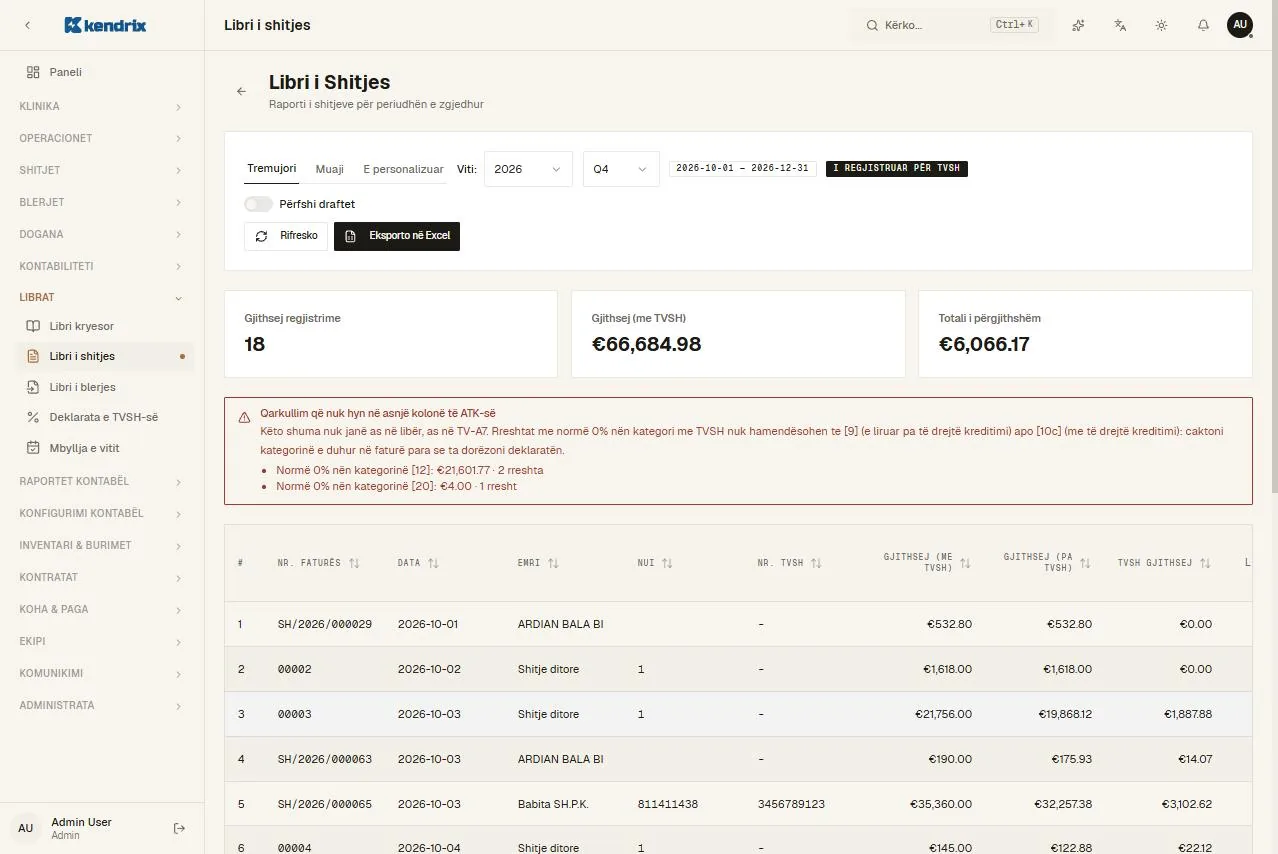Screen dimensions: 1278x854
Task: Click the Babita SH.P.K. name cell
Action: (x=553, y=804)
